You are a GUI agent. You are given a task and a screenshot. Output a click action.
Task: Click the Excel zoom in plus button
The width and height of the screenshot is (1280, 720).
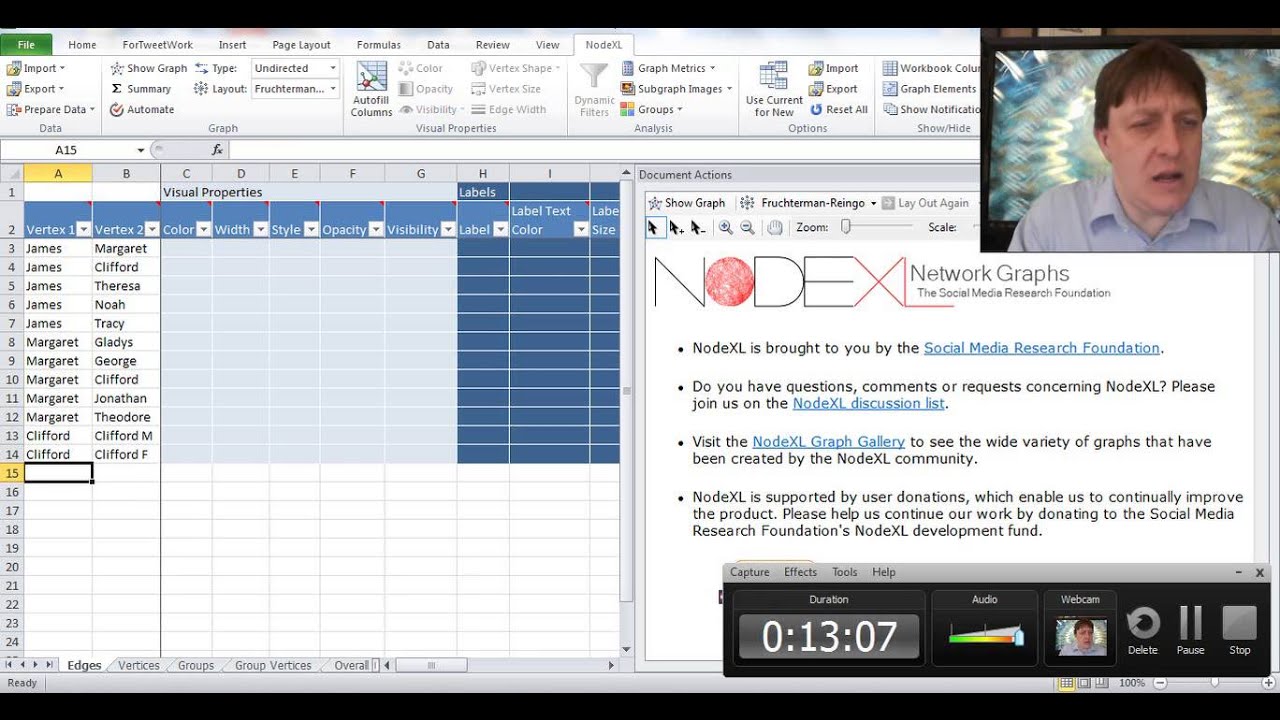coord(1270,683)
